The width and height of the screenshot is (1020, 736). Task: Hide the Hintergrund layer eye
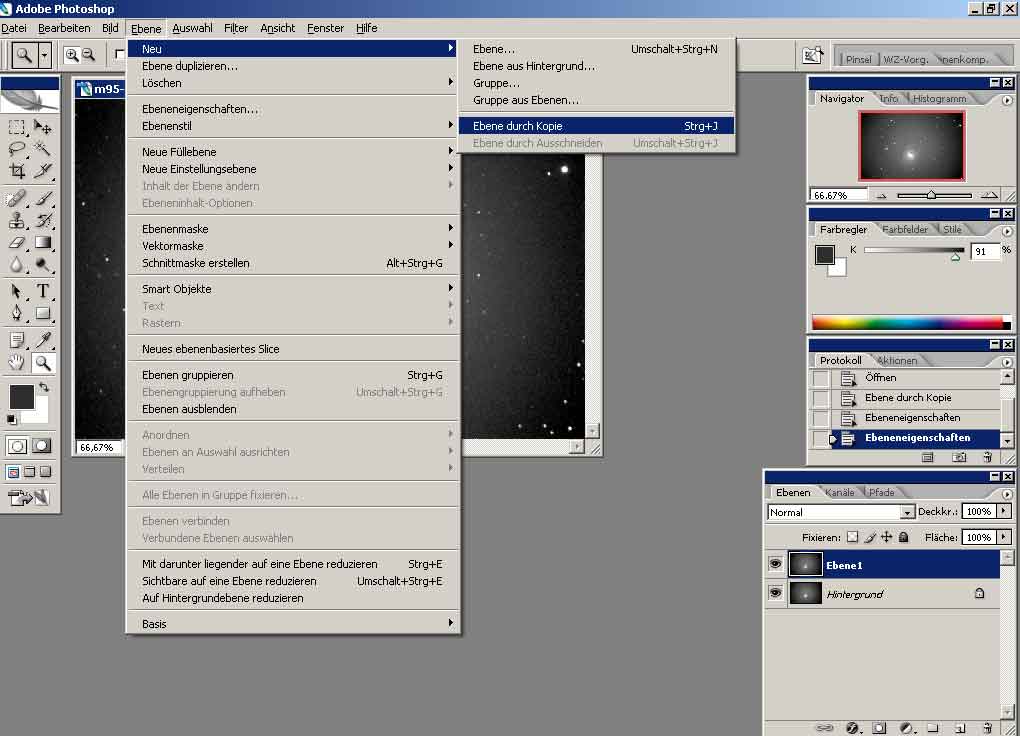tap(775, 593)
